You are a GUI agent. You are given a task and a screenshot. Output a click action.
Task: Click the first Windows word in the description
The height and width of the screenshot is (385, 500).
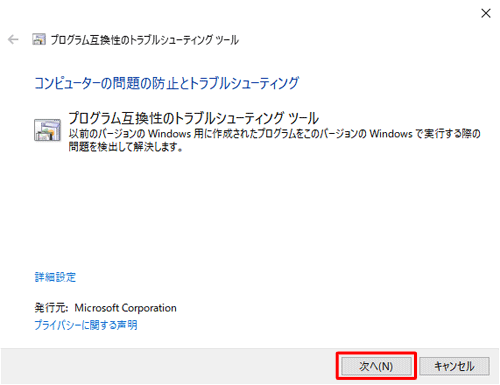tap(169, 134)
